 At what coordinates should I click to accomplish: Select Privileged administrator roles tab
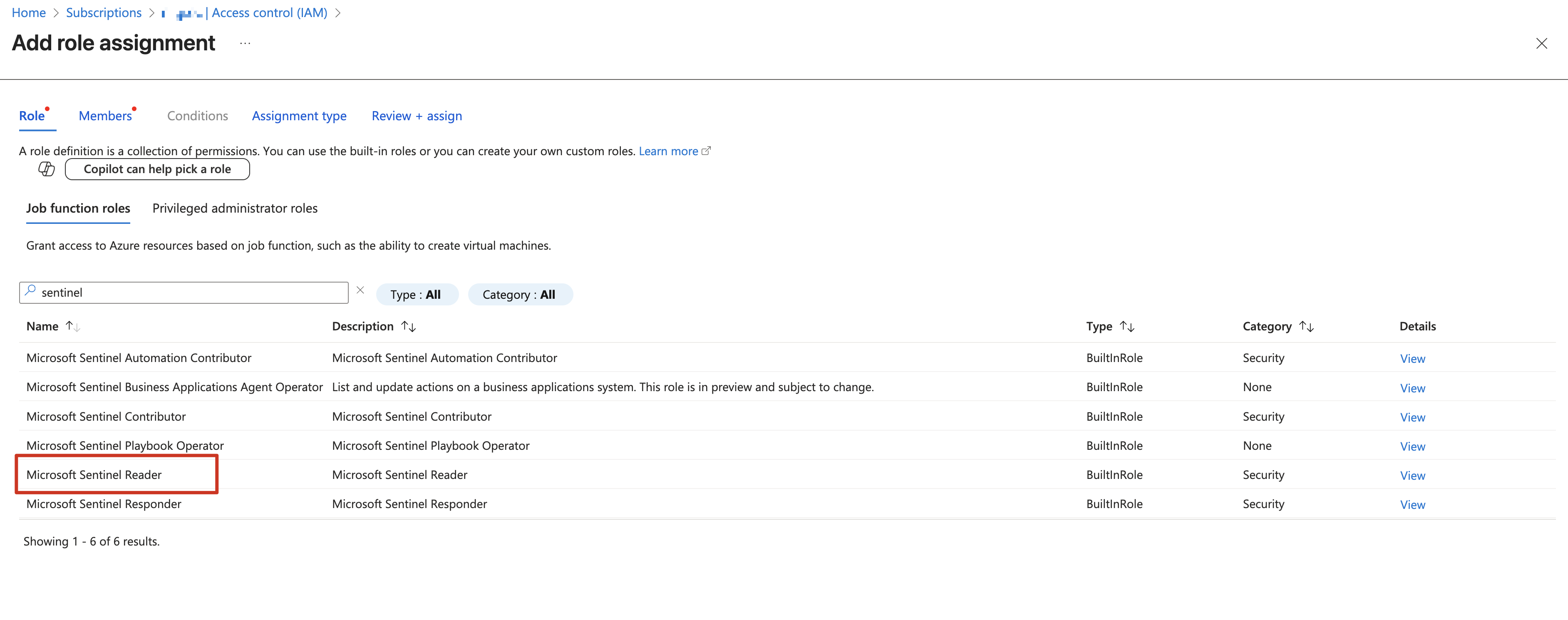[x=235, y=208]
